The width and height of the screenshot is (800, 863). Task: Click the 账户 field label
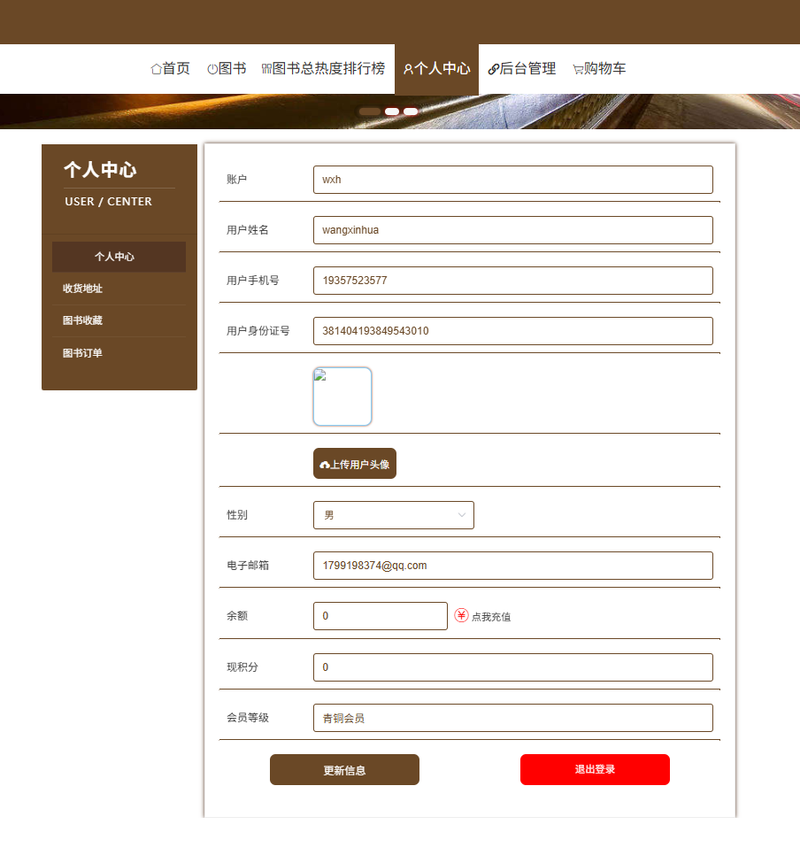pos(237,179)
